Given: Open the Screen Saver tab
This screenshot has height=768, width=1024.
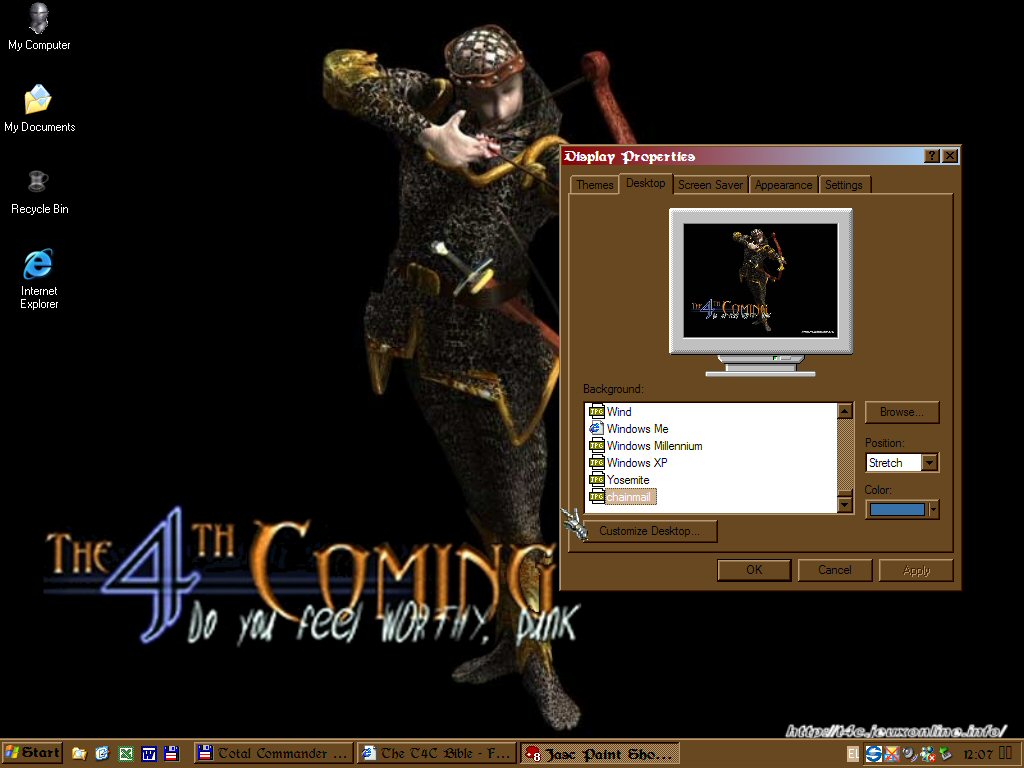Looking at the screenshot, I should [710, 185].
